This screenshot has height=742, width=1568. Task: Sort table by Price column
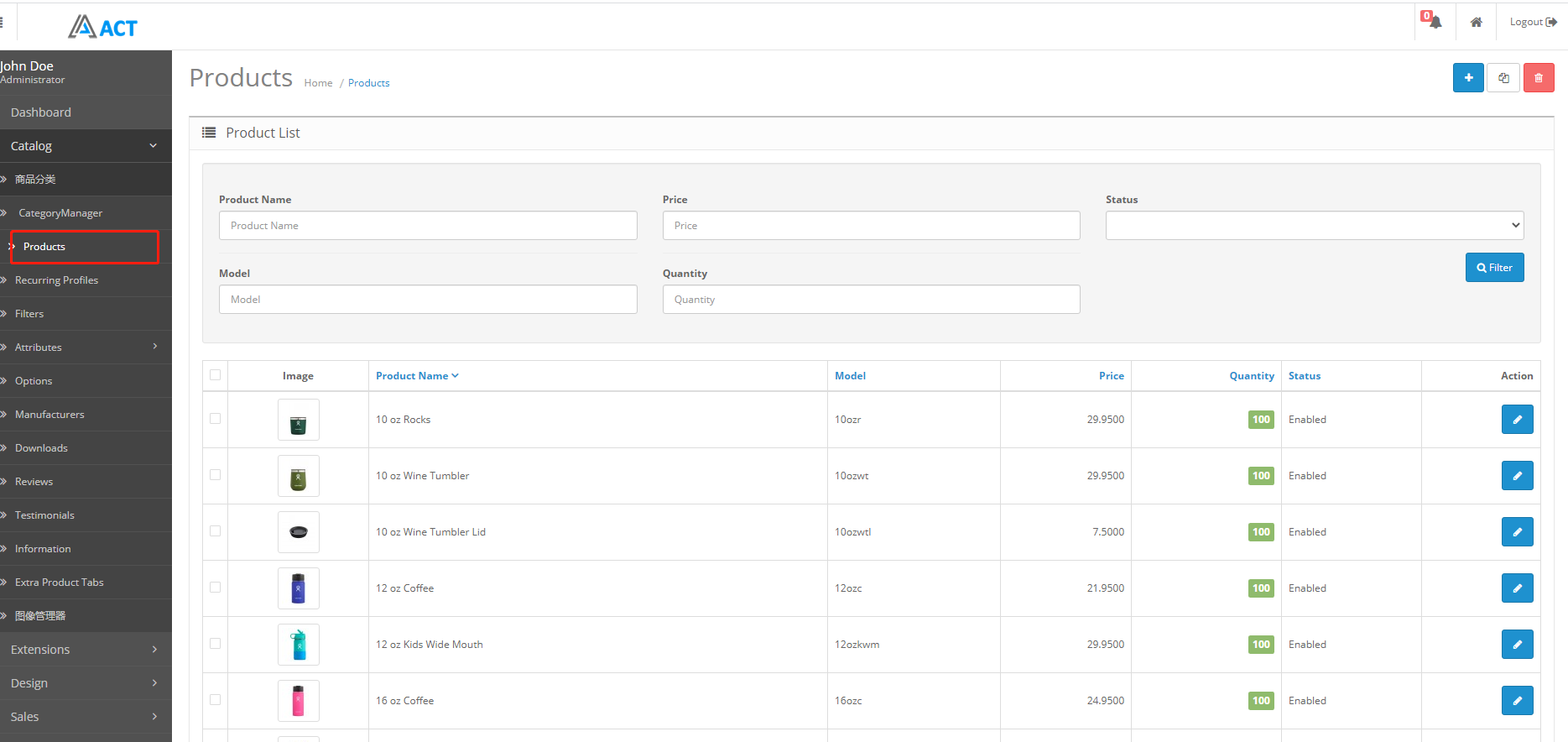1112,376
